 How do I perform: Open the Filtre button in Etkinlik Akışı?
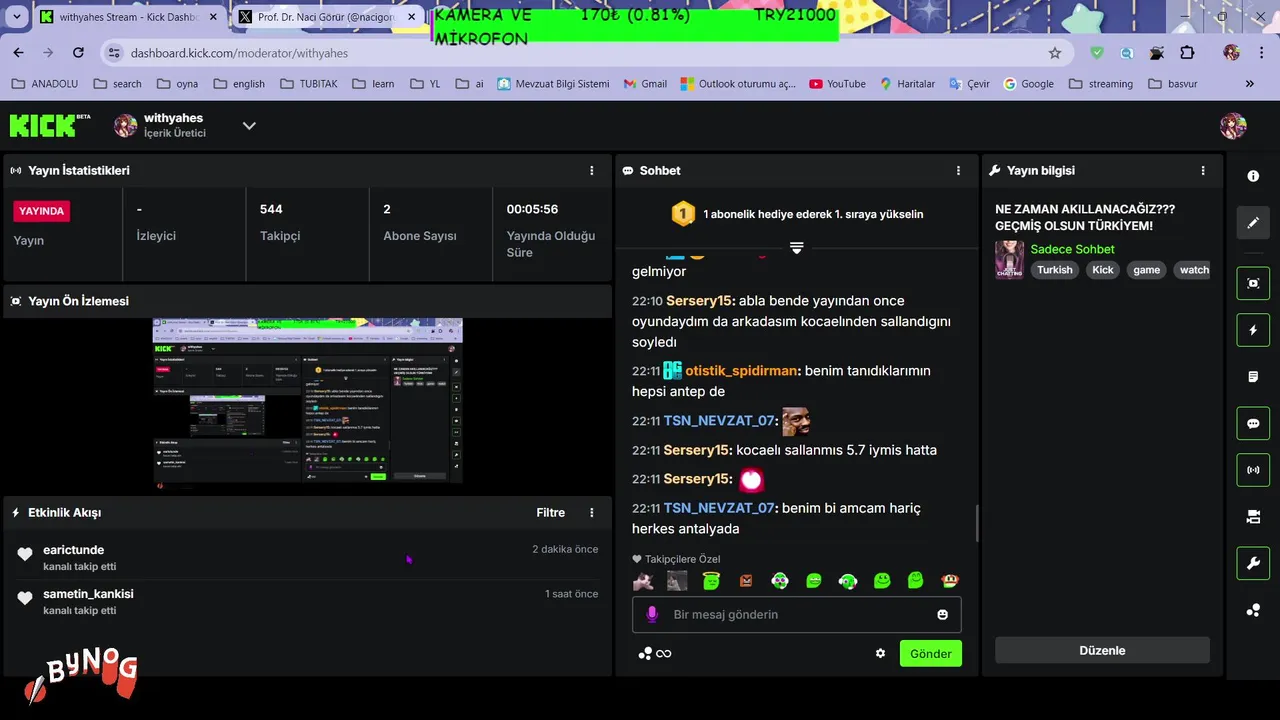(550, 513)
